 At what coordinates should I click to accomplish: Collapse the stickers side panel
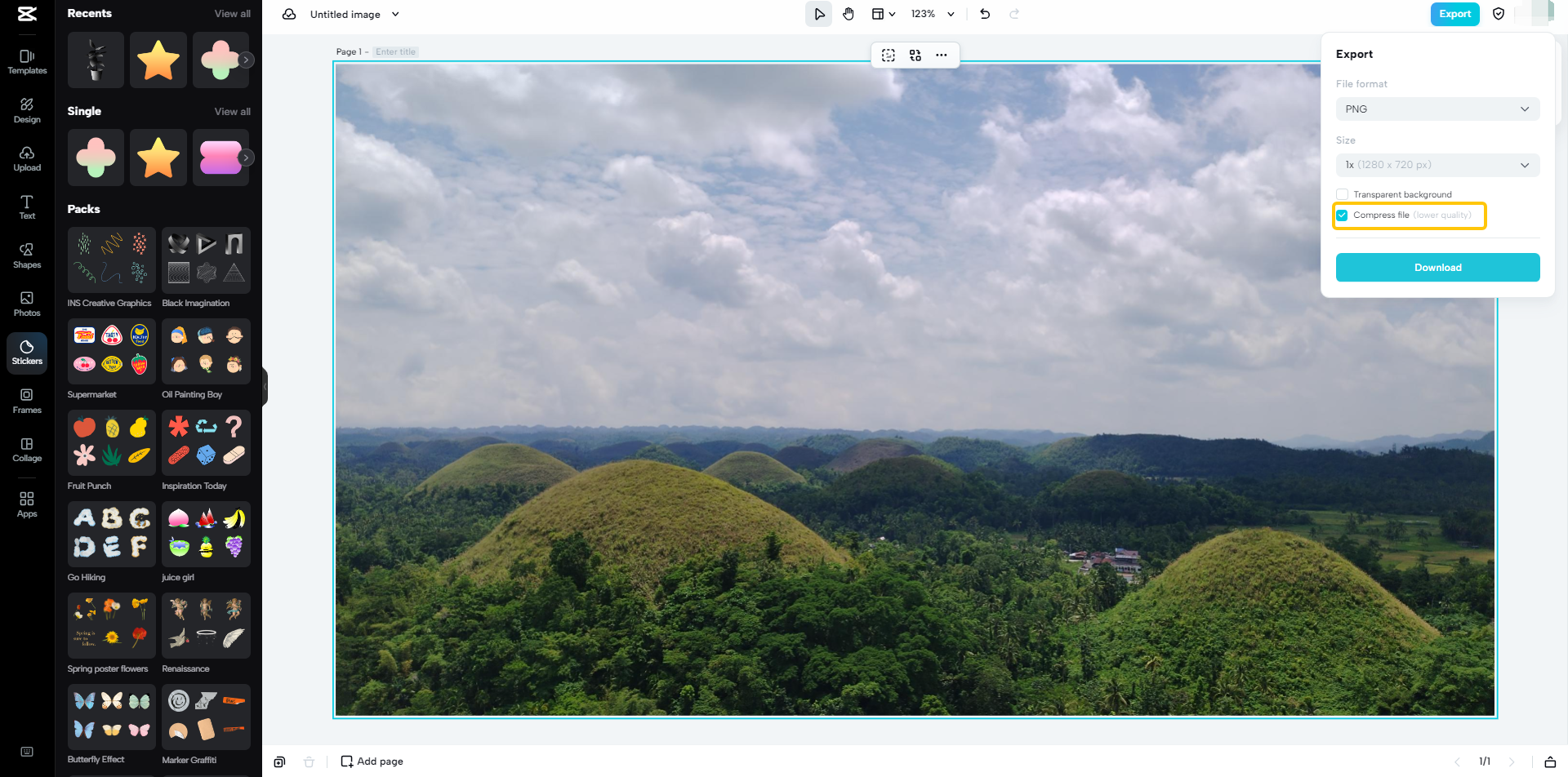[x=265, y=386]
